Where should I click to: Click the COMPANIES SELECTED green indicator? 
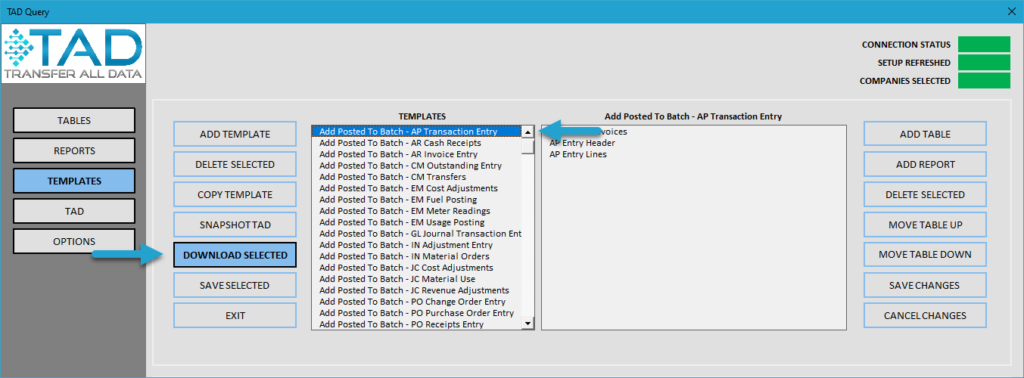tap(984, 81)
